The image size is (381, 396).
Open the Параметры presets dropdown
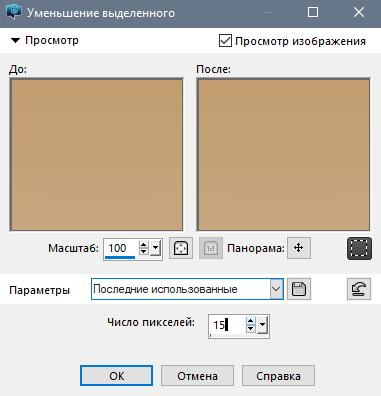276,289
